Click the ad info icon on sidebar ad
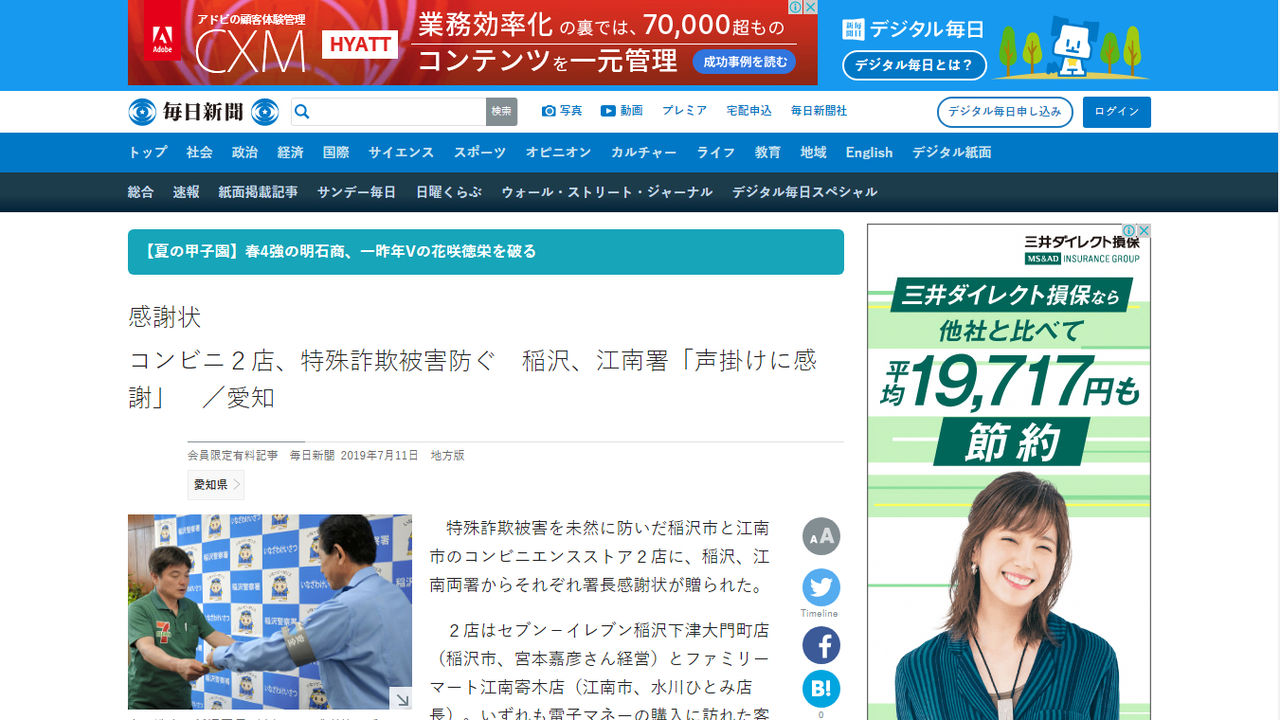Screen dimensions: 1280x720 pos(1130,231)
